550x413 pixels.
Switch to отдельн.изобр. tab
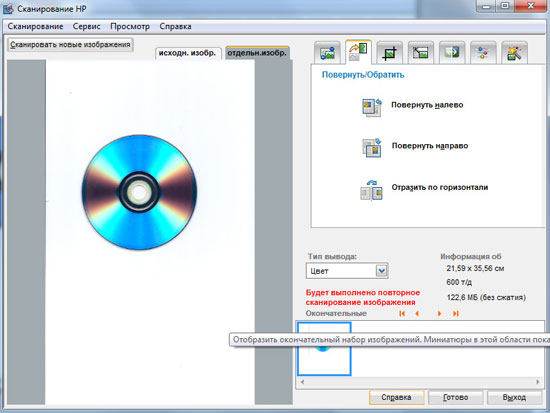coord(257,53)
